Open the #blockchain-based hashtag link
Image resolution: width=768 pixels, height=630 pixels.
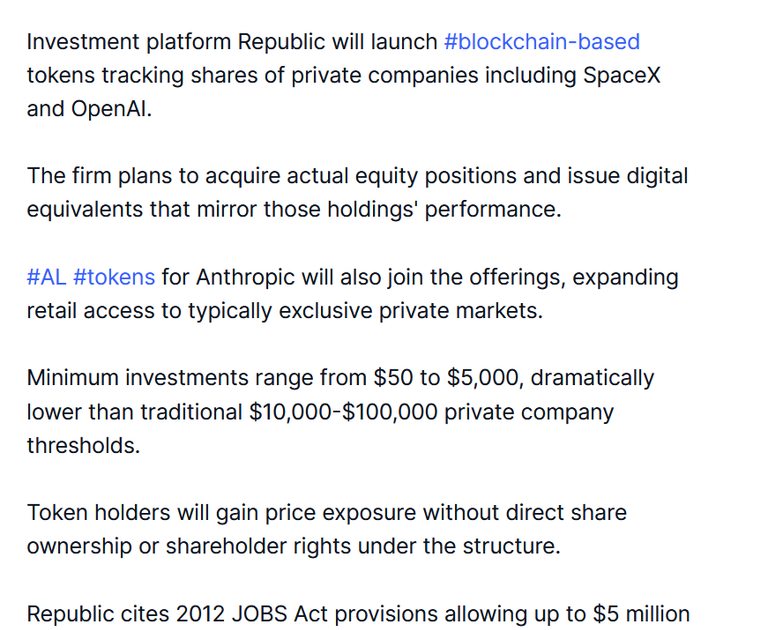tap(542, 42)
